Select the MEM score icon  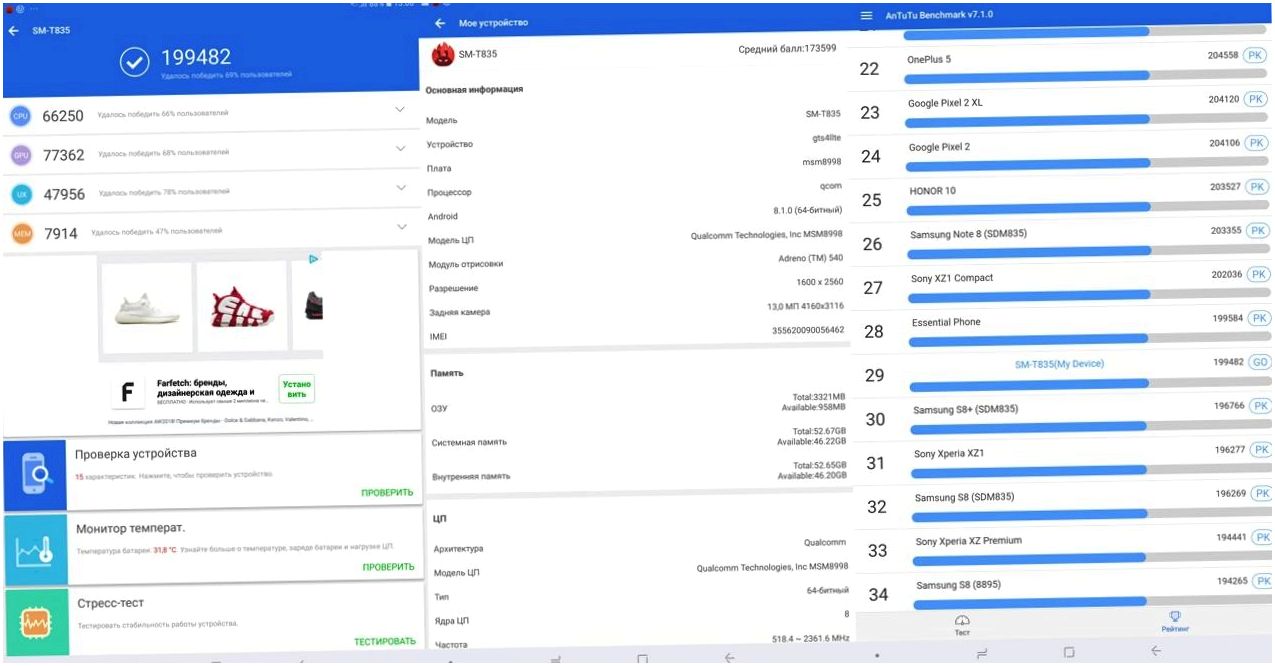(x=23, y=234)
